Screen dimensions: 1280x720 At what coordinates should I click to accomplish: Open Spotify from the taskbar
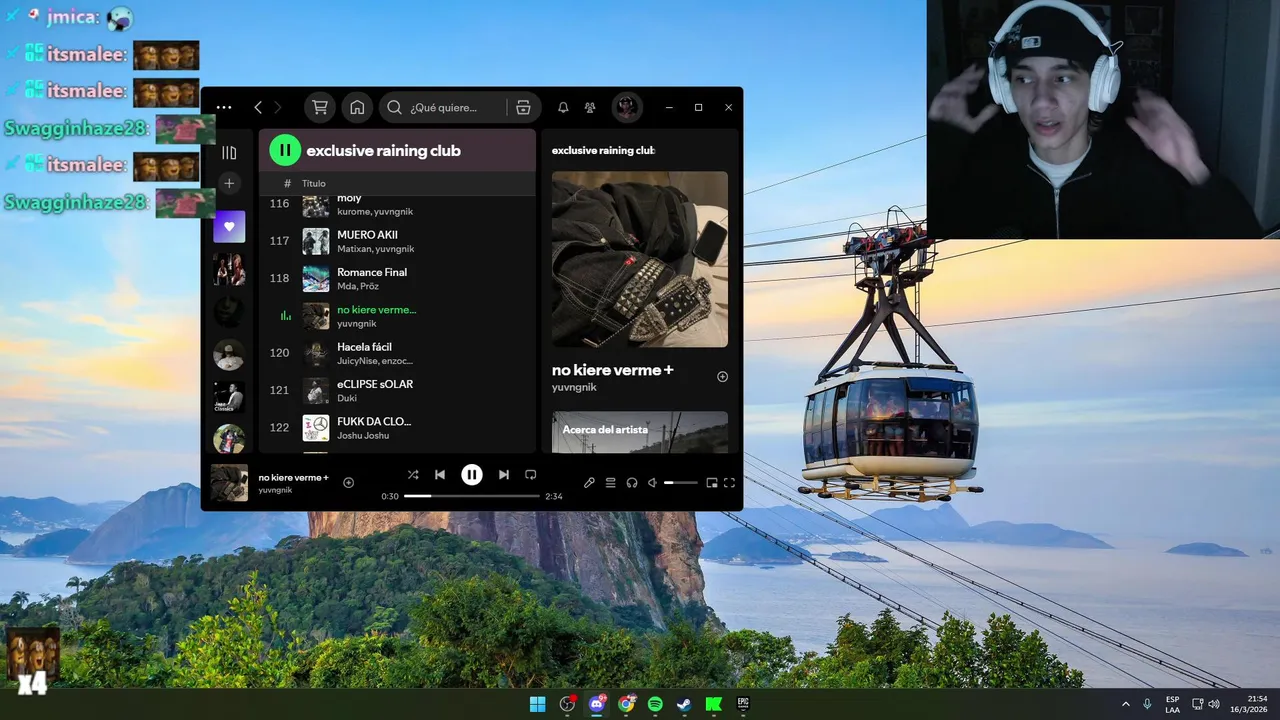point(655,704)
